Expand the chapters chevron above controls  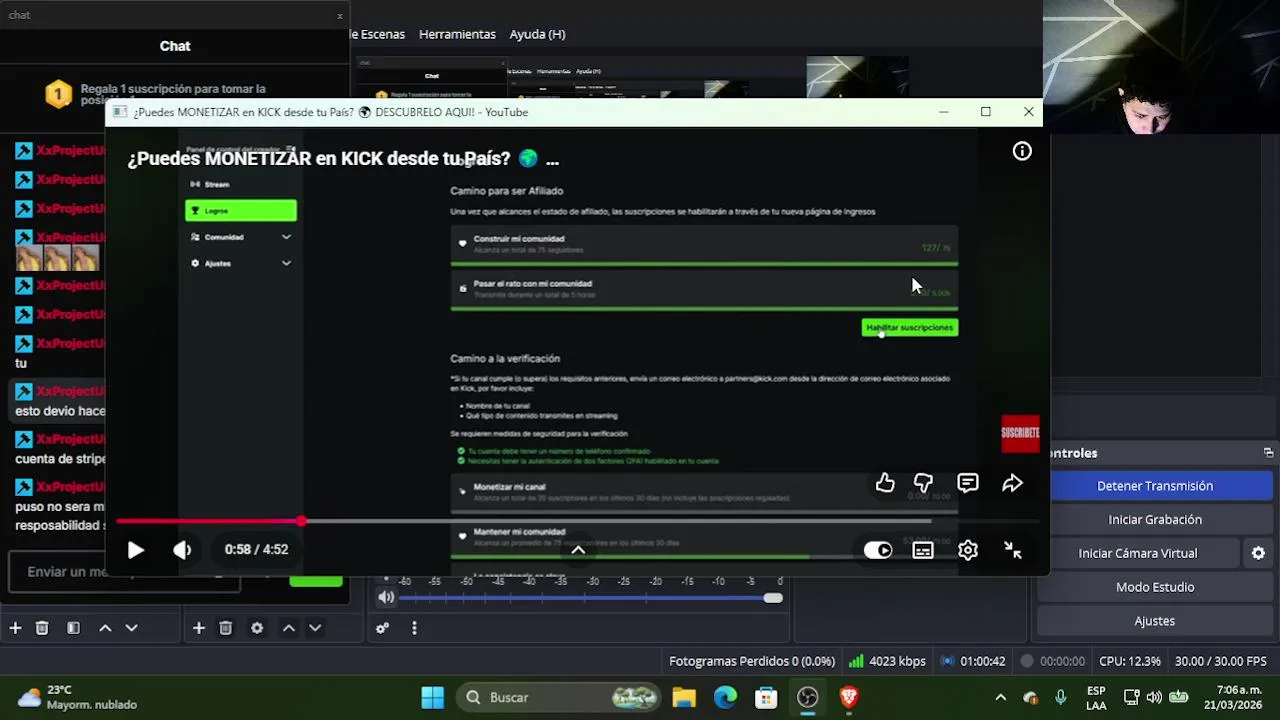[x=578, y=549]
